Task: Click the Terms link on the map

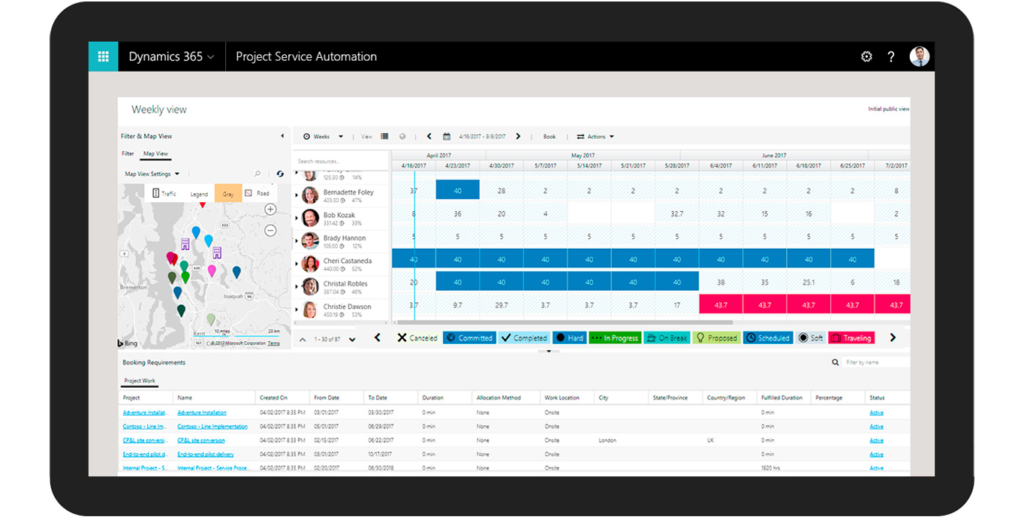Action: coord(274,343)
